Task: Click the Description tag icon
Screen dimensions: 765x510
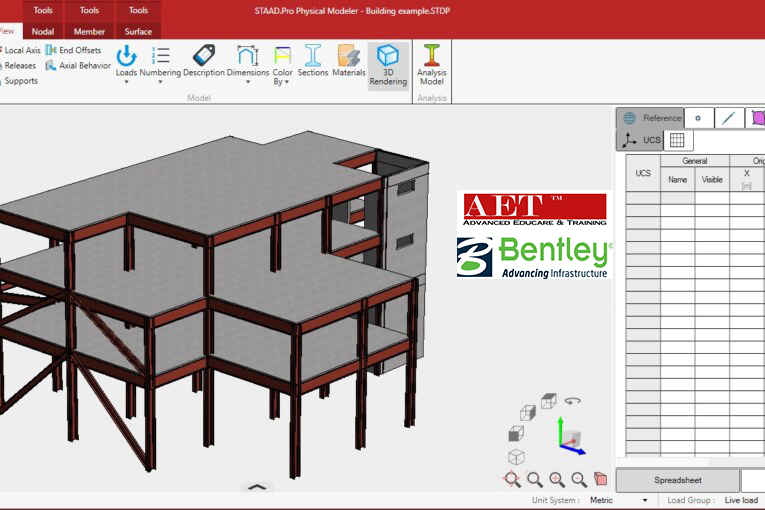Action: click(204, 60)
